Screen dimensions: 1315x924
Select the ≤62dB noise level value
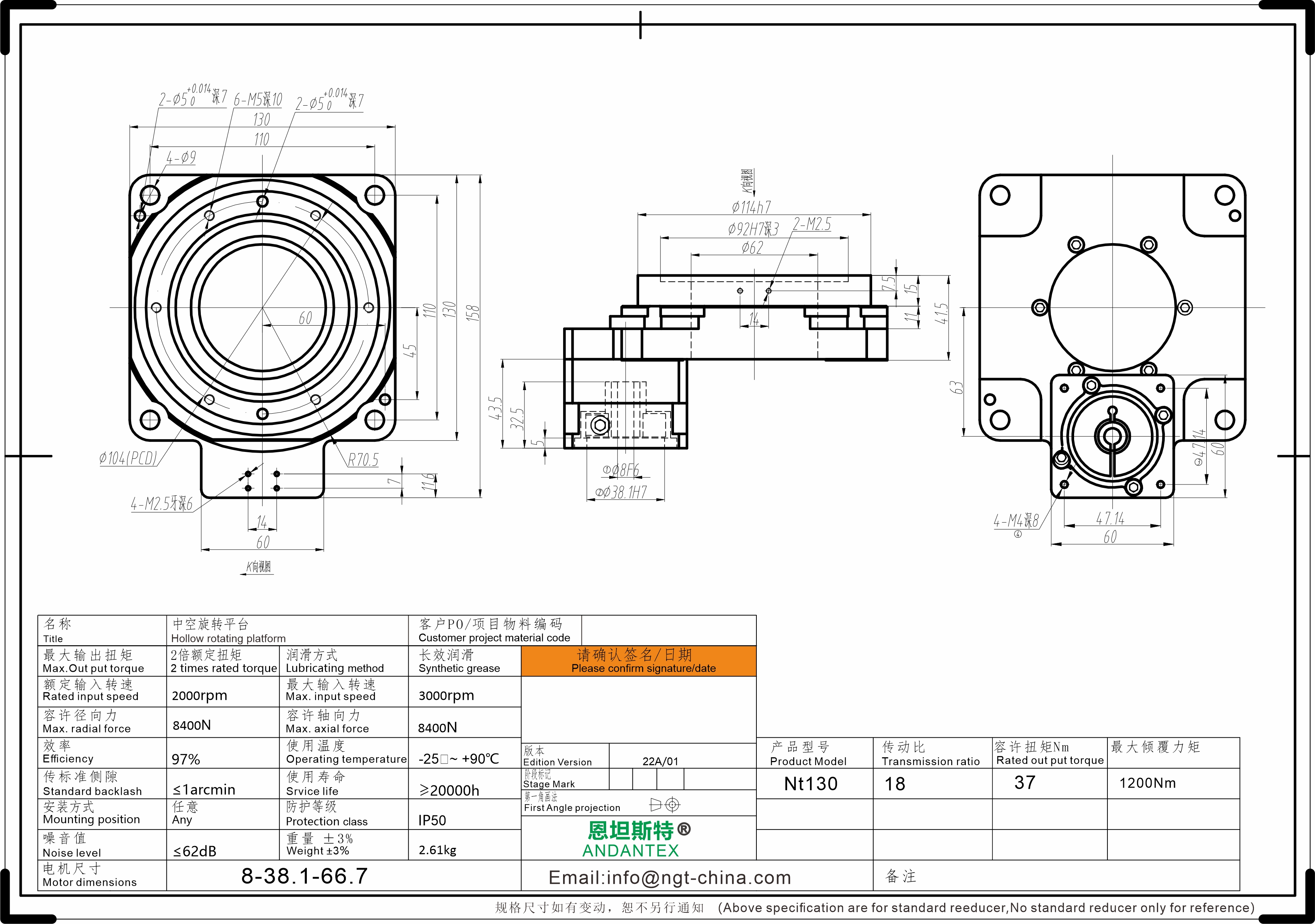(x=195, y=851)
